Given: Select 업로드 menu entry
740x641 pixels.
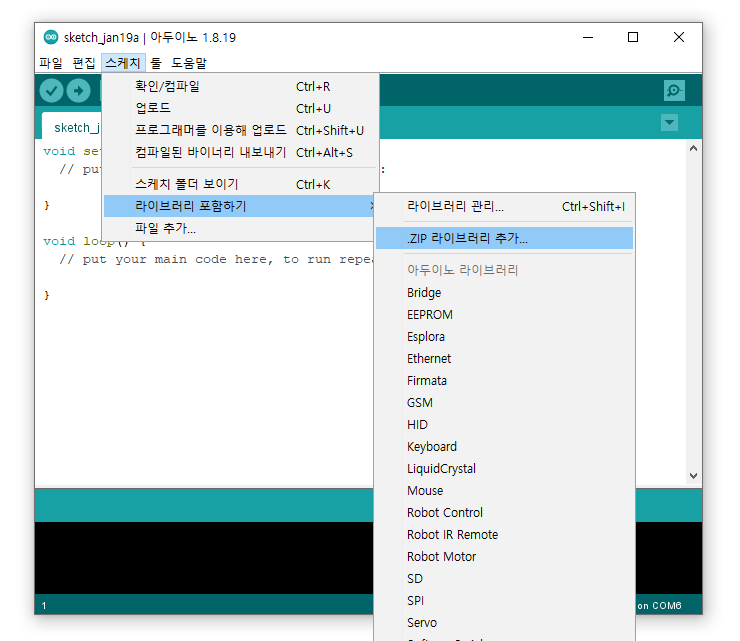Looking at the screenshot, I should pyautogui.click(x=241, y=108).
